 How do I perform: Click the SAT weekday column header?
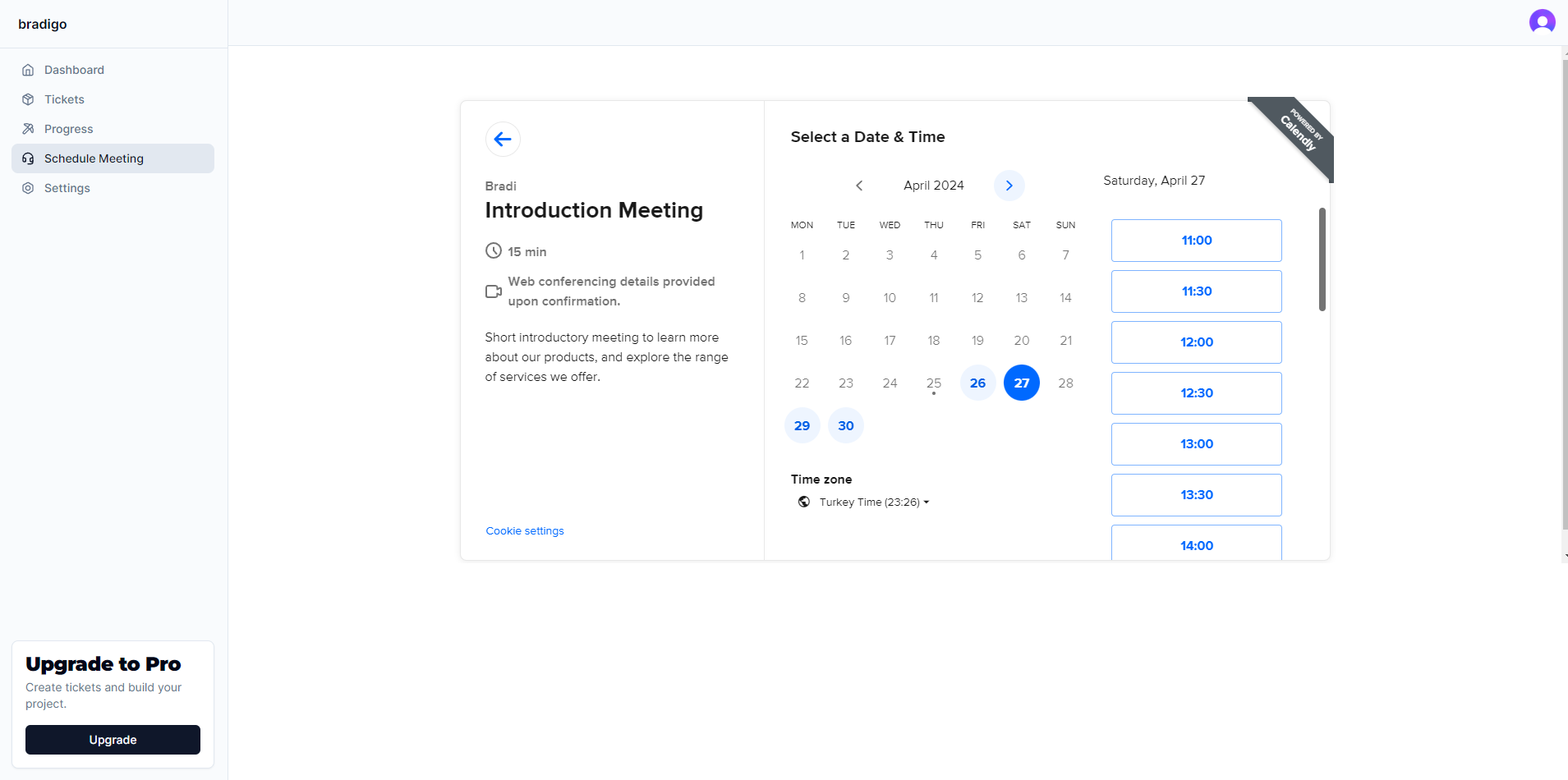click(1022, 225)
